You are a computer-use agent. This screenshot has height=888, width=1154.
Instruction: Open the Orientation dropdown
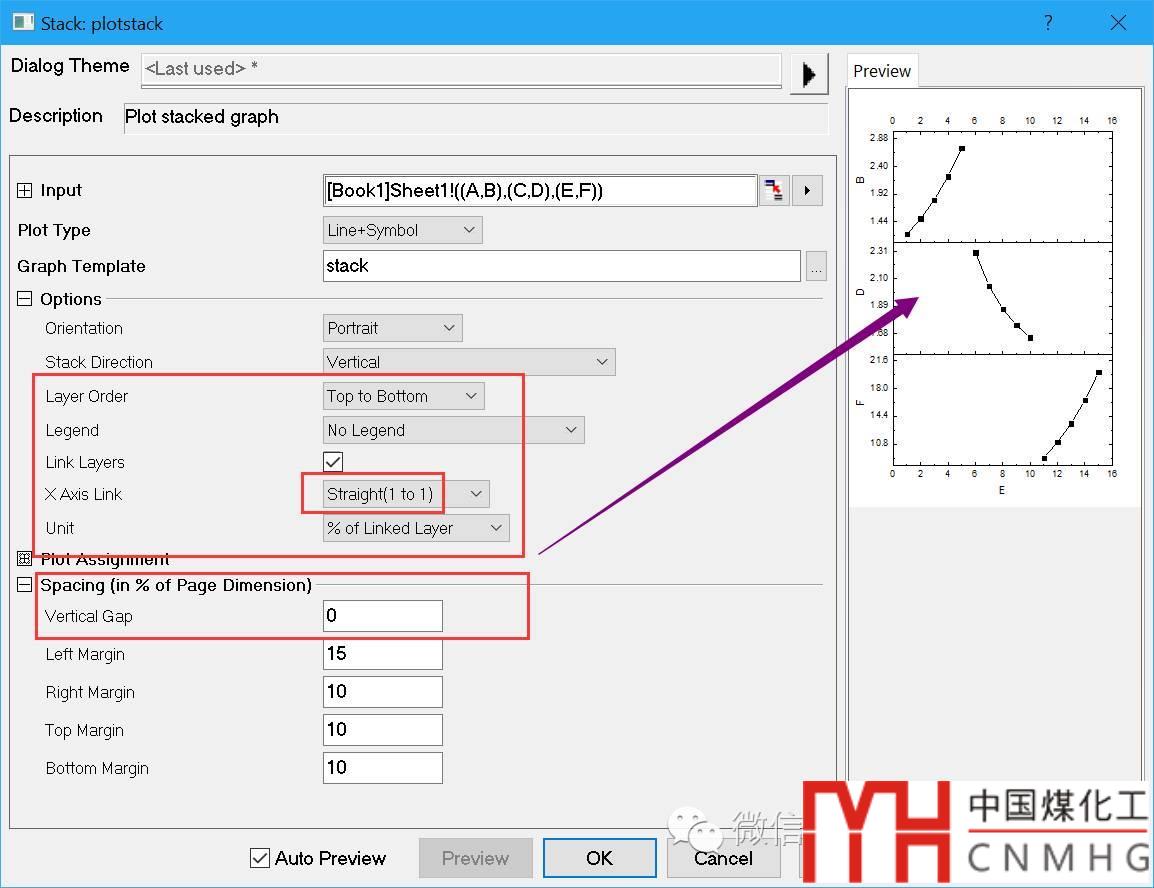point(392,328)
